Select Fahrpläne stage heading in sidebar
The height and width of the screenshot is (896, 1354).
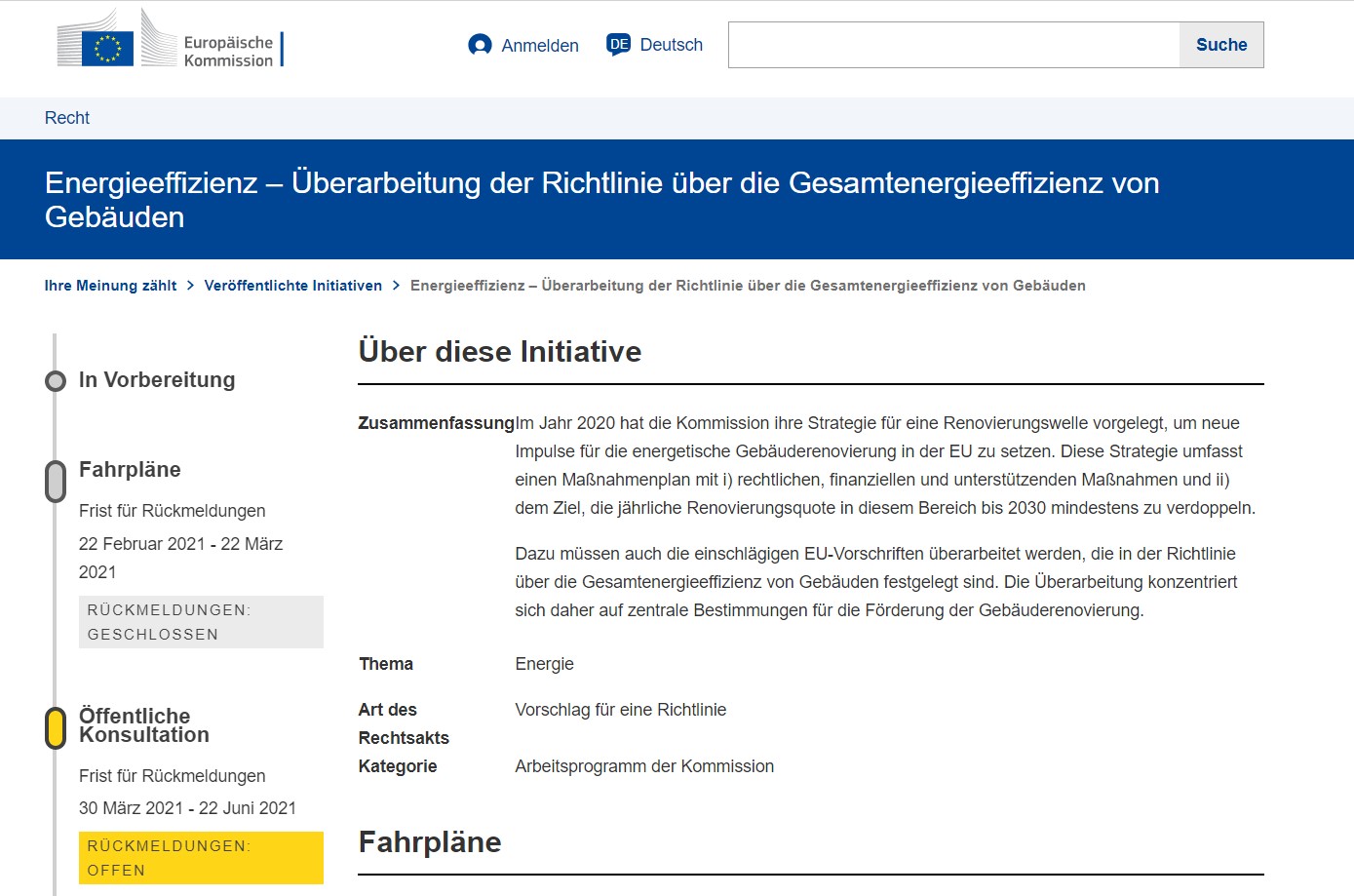130,470
